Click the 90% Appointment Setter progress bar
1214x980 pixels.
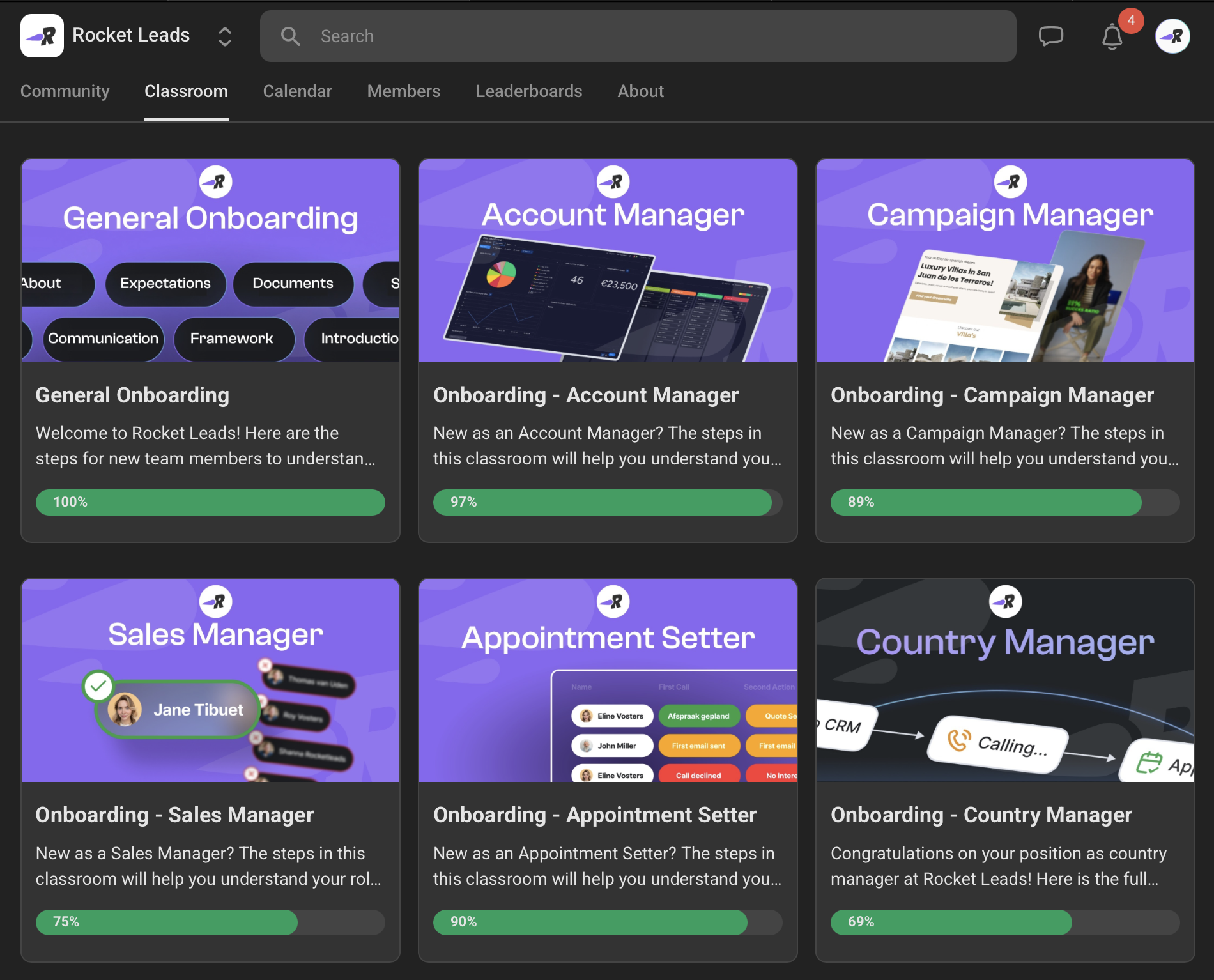tap(608, 922)
